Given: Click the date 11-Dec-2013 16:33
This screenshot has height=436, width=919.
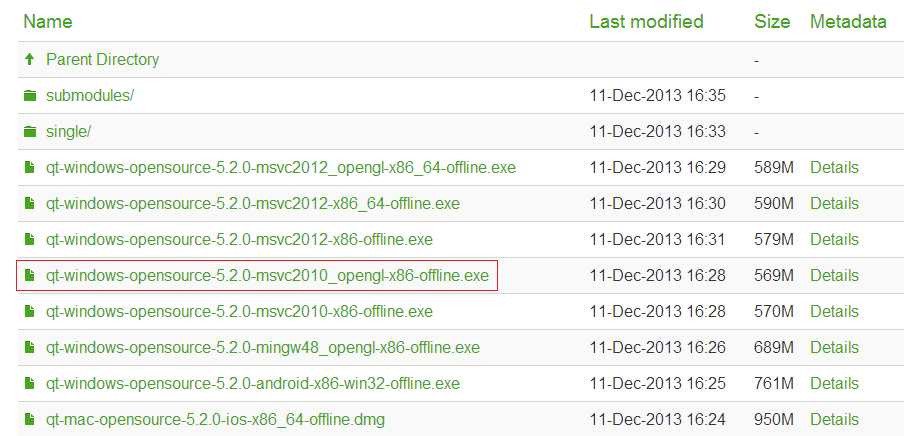Looking at the screenshot, I should (658, 131).
